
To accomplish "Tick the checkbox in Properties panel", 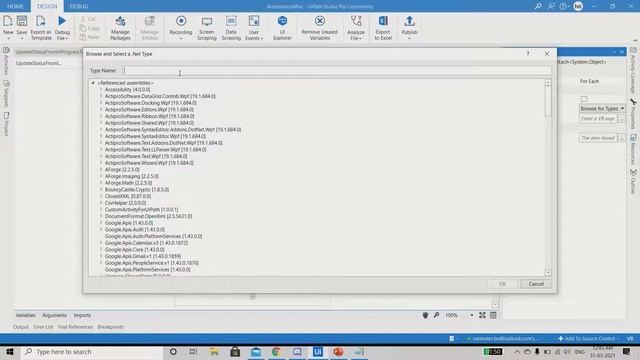I will click(x=584, y=99).
